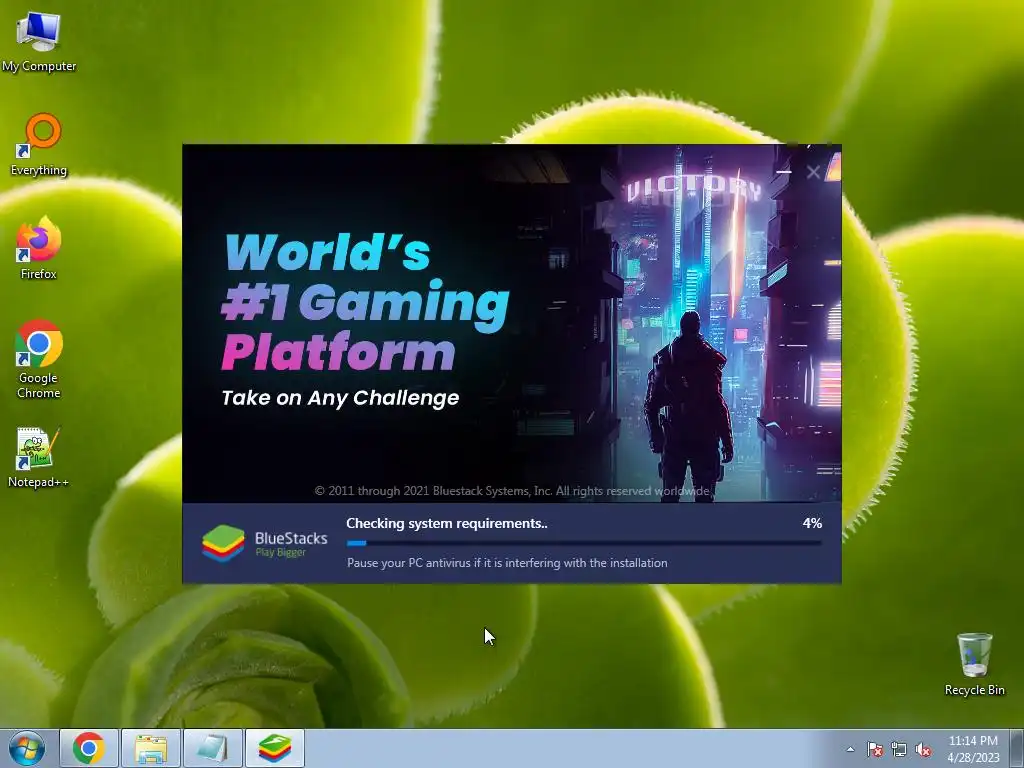Switch to the notepad taskbar item
Viewport: 1024px width, 768px height.
[212, 748]
